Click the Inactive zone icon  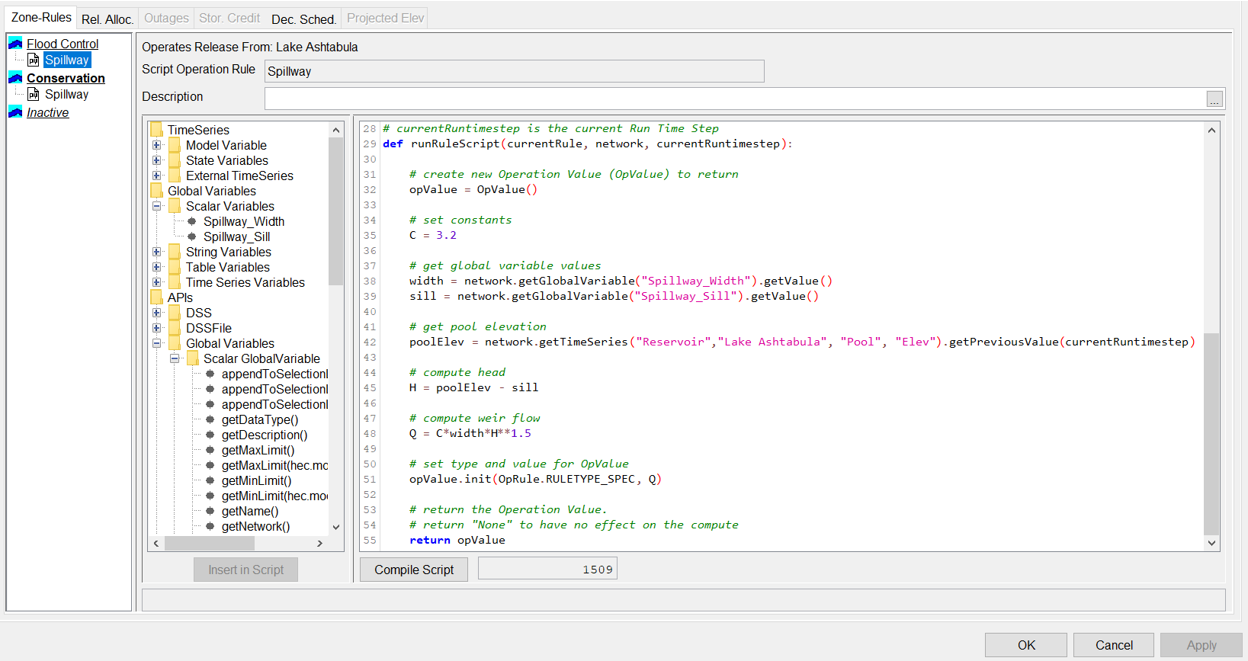tap(15, 113)
